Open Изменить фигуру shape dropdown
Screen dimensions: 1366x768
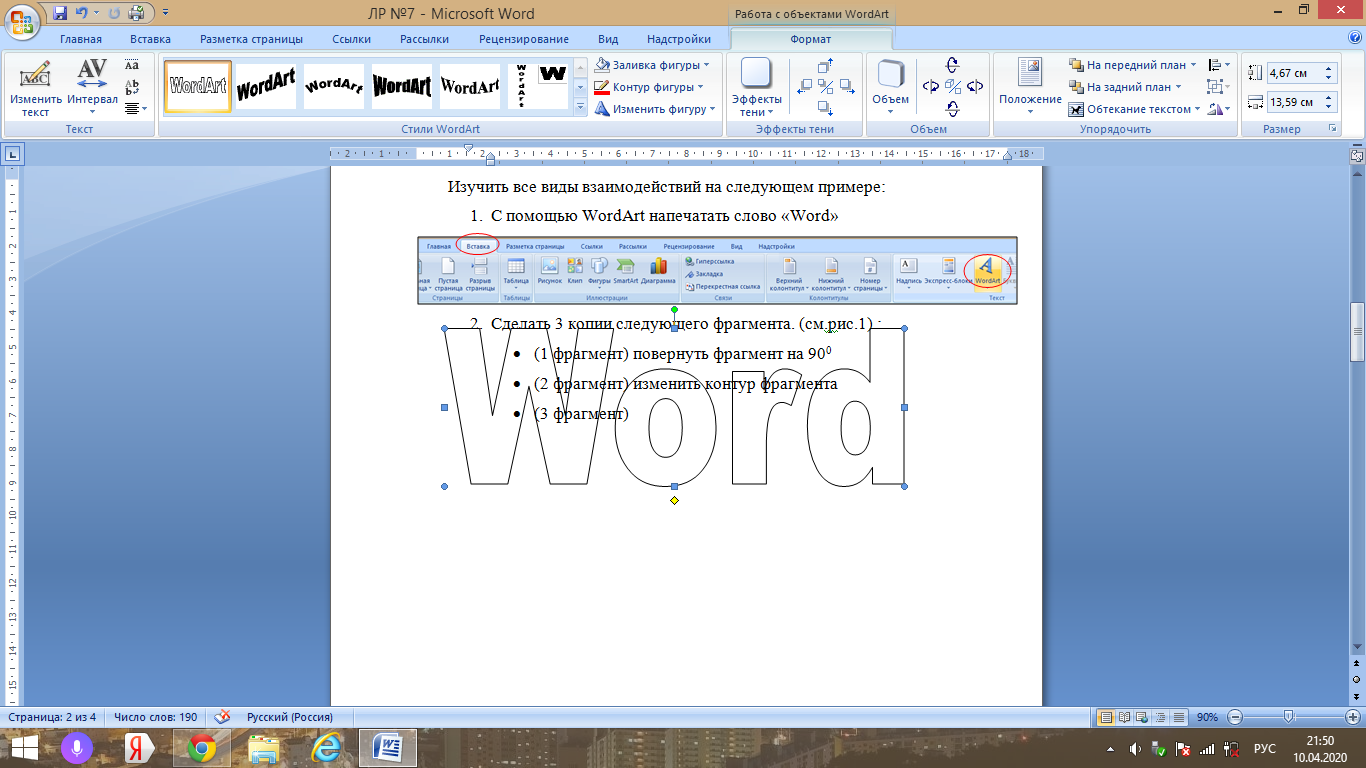[655, 109]
